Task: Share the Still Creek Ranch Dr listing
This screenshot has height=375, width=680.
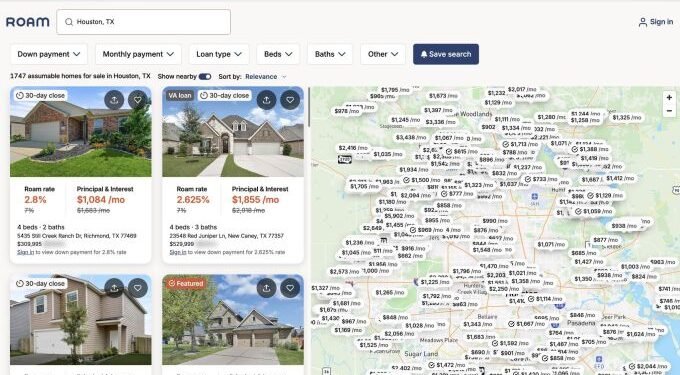Action: tap(114, 100)
